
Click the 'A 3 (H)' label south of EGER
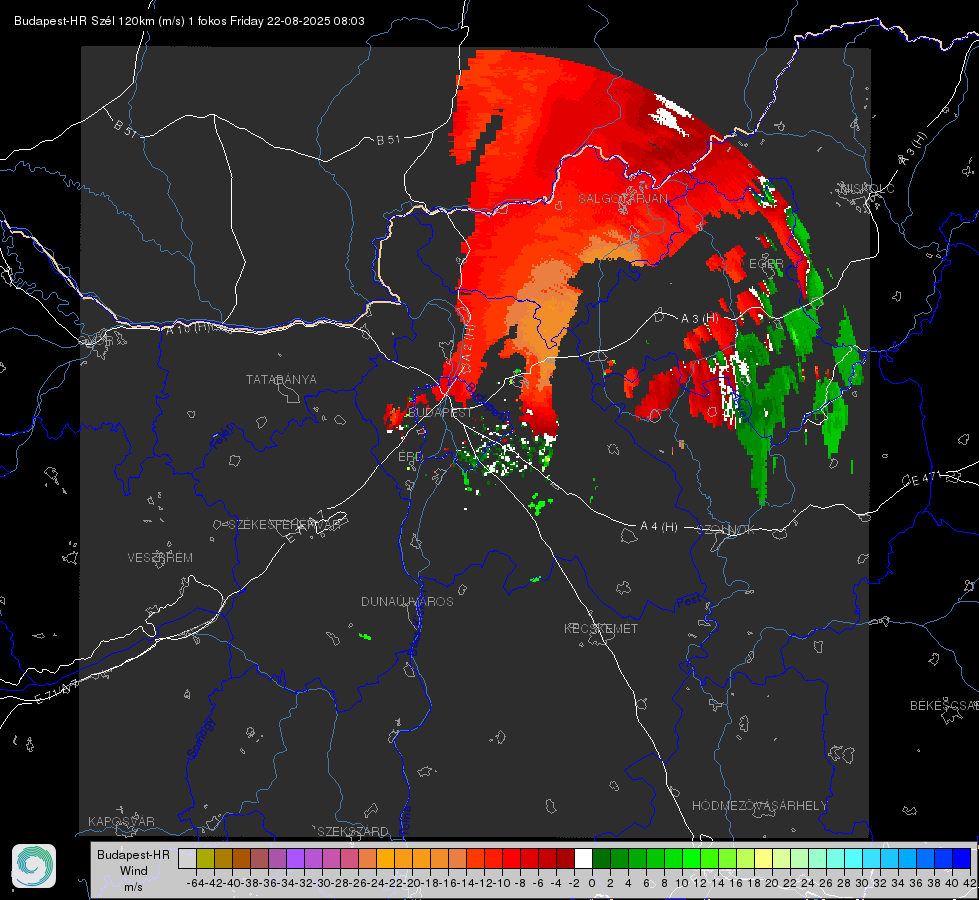point(699,319)
